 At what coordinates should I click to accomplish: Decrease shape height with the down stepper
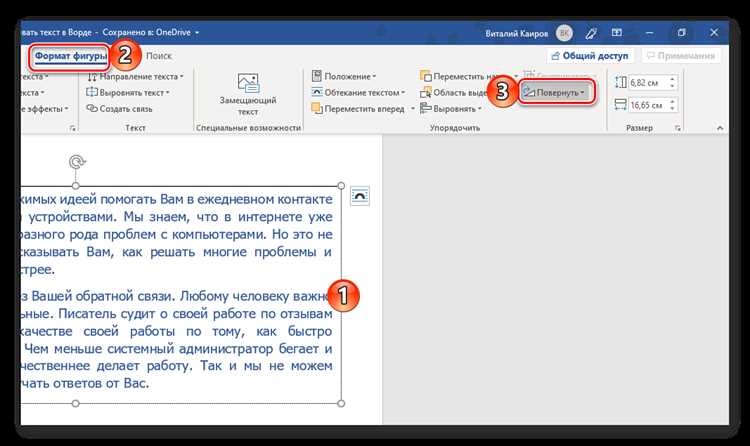coord(673,86)
